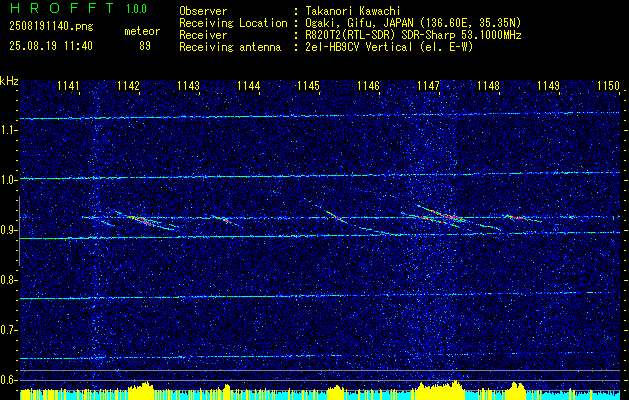
Task: Click the 0.9 frequency axis label
Action: tap(7, 230)
